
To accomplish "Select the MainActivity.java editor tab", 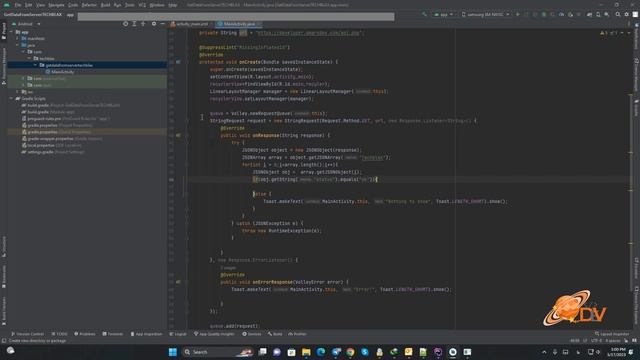I will click(x=238, y=24).
